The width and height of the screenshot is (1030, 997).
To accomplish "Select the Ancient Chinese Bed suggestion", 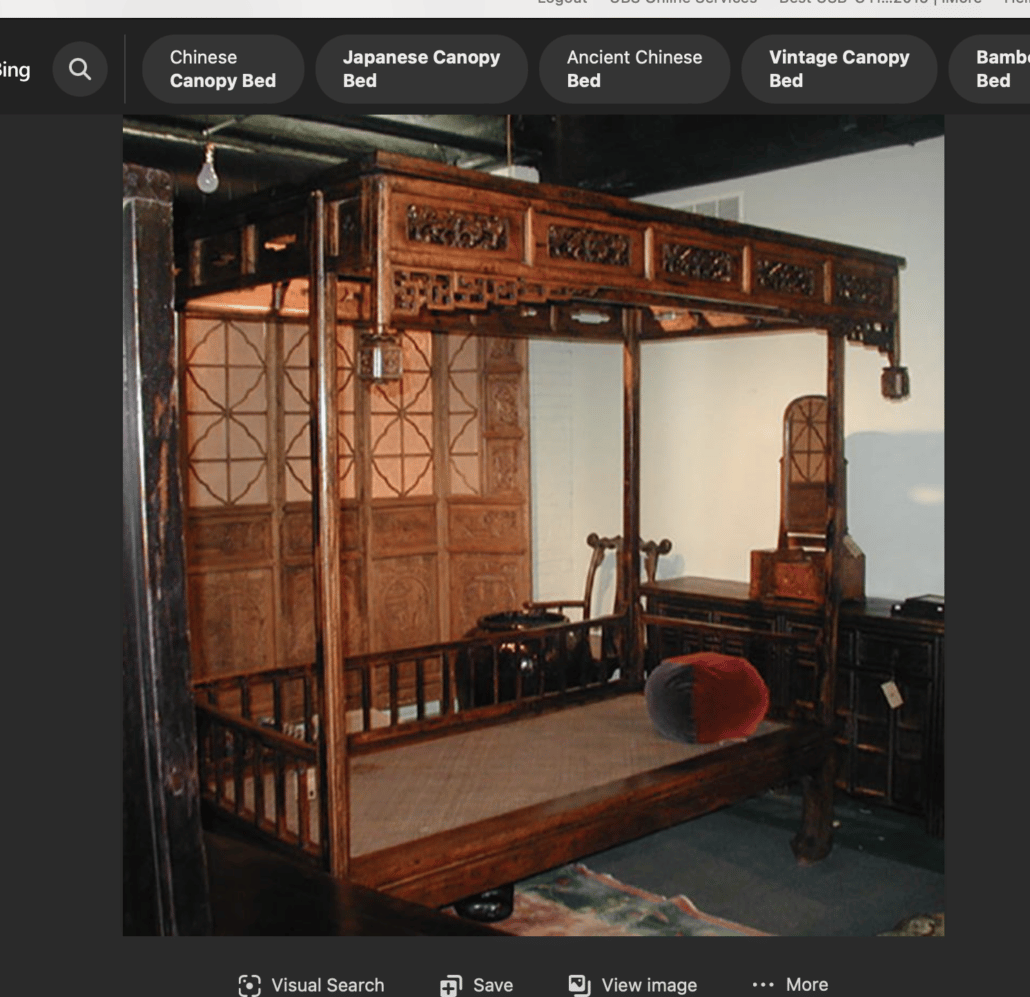I will click(634, 69).
